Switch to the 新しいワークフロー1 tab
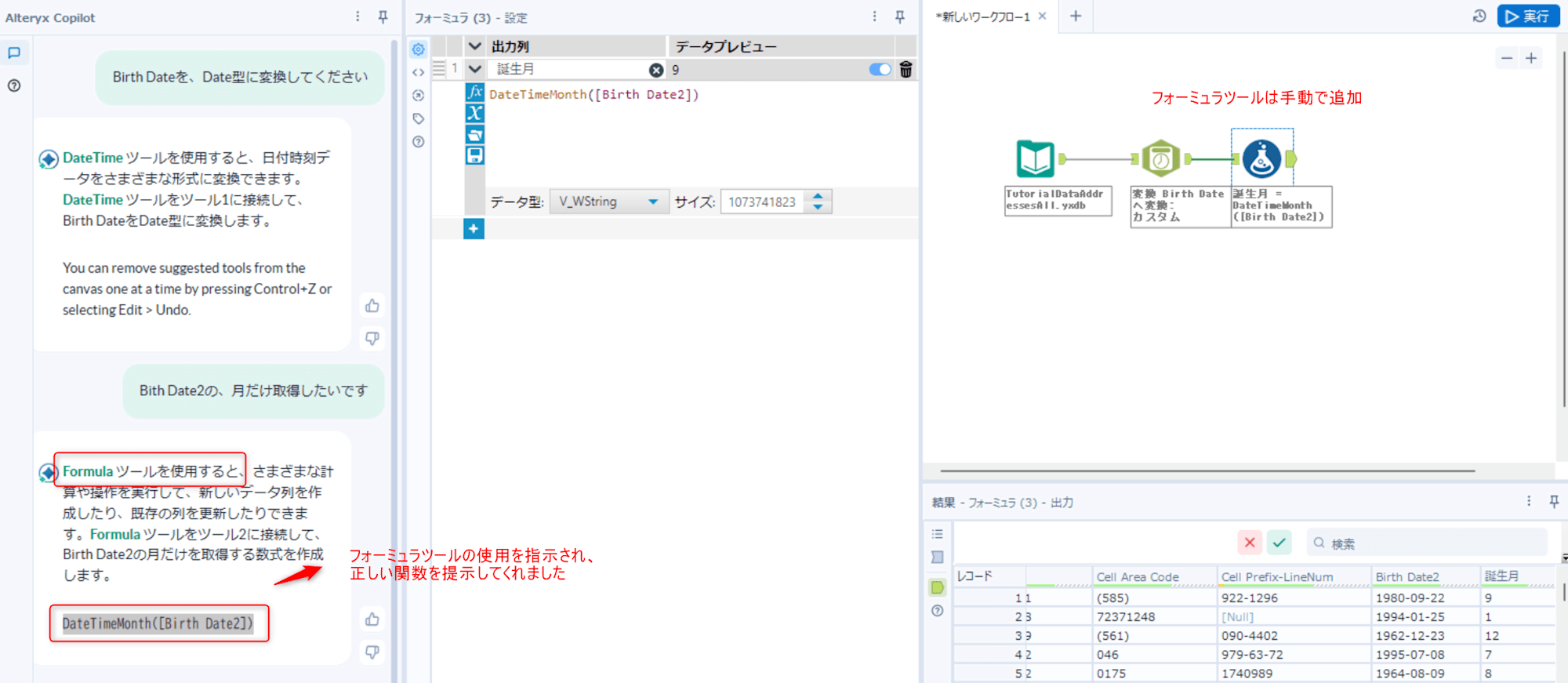This screenshot has height=683, width=1568. 983,16
